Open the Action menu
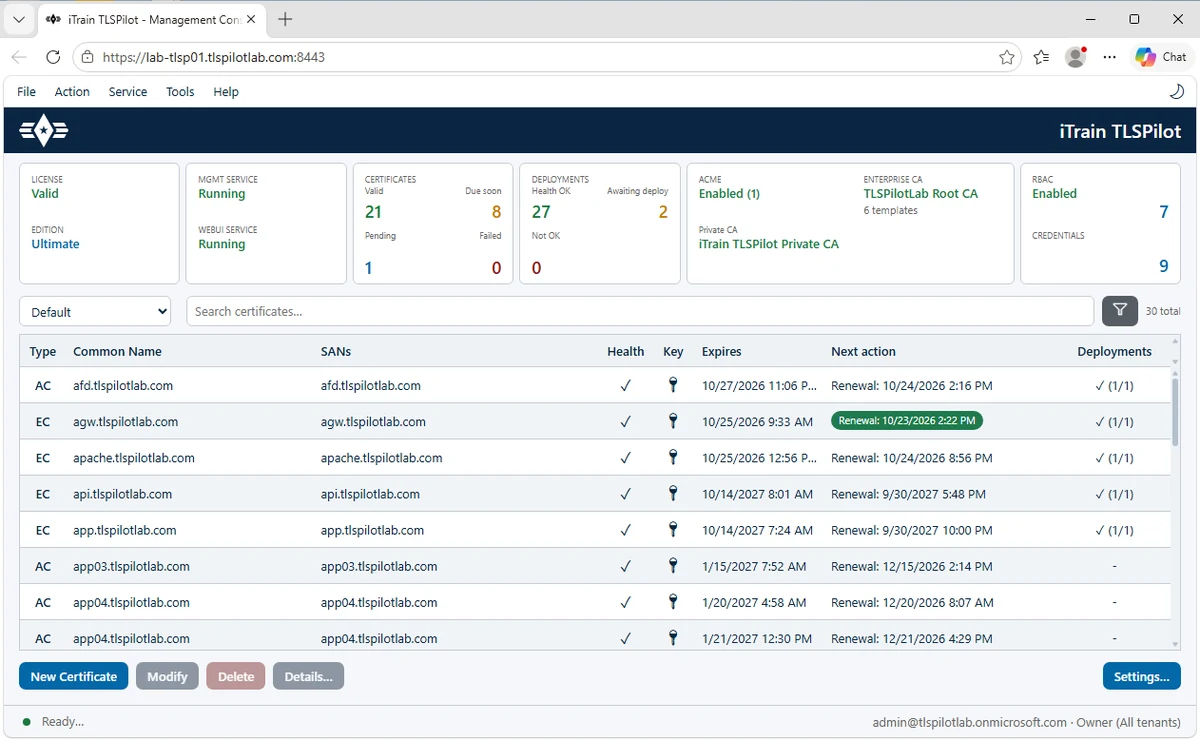This screenshot has width=1200, height=741. 72,91
